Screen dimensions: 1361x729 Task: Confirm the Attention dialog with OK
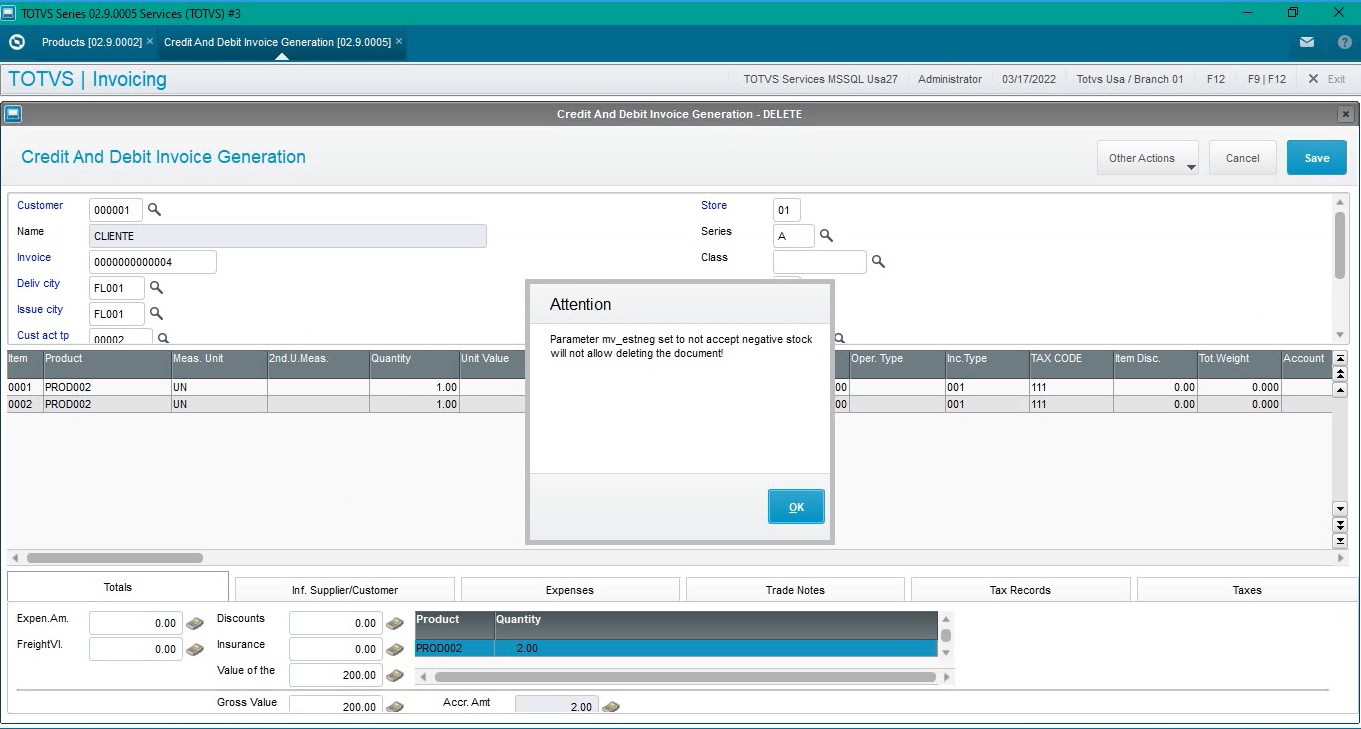pyautogui.click(x=796, y=507)
